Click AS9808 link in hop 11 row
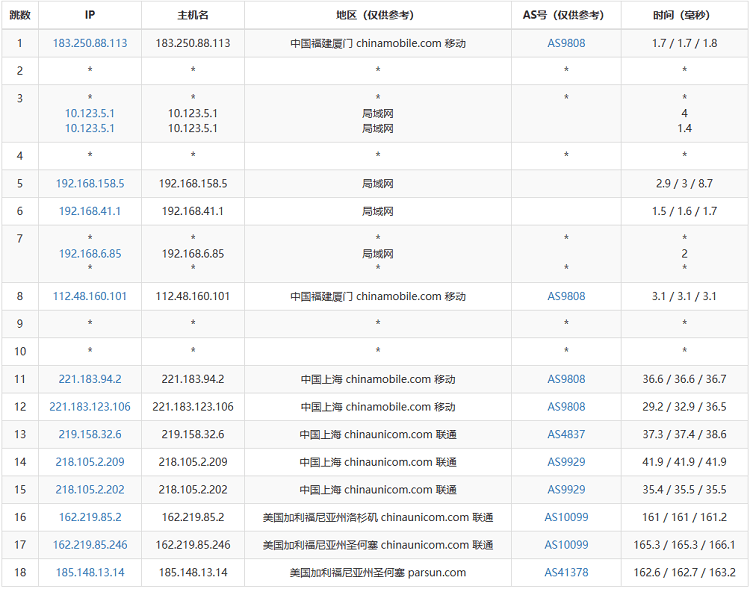 point(566,379)
